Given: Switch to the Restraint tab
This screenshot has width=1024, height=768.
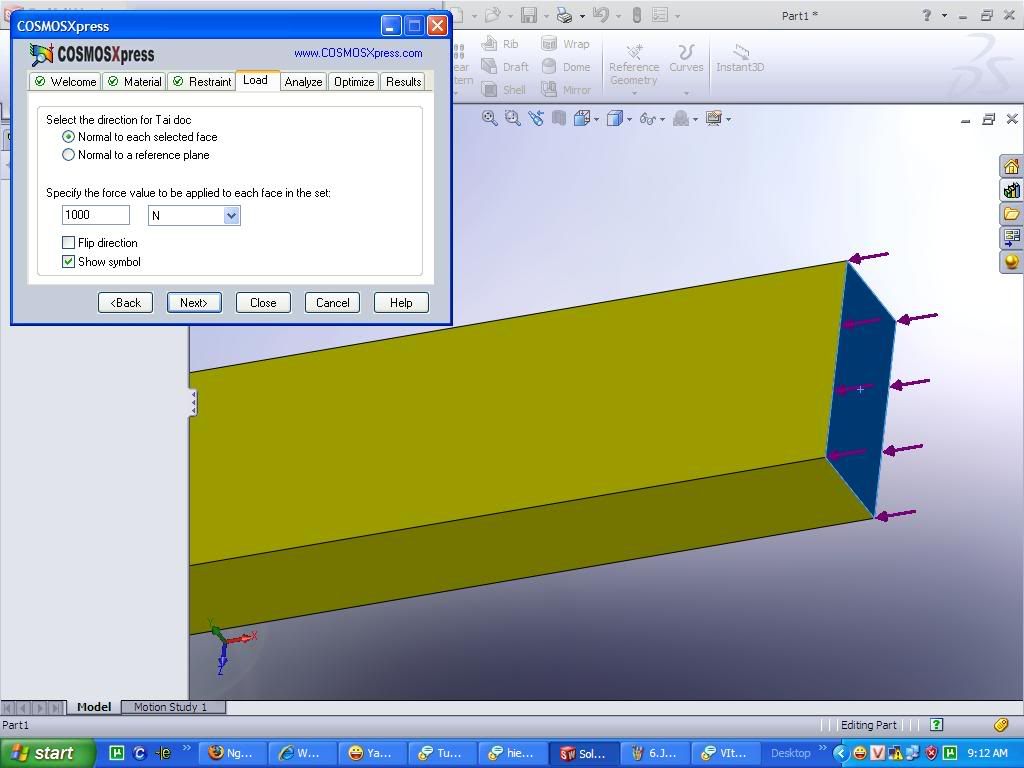Looking at the screenshot, I should 201,82.
